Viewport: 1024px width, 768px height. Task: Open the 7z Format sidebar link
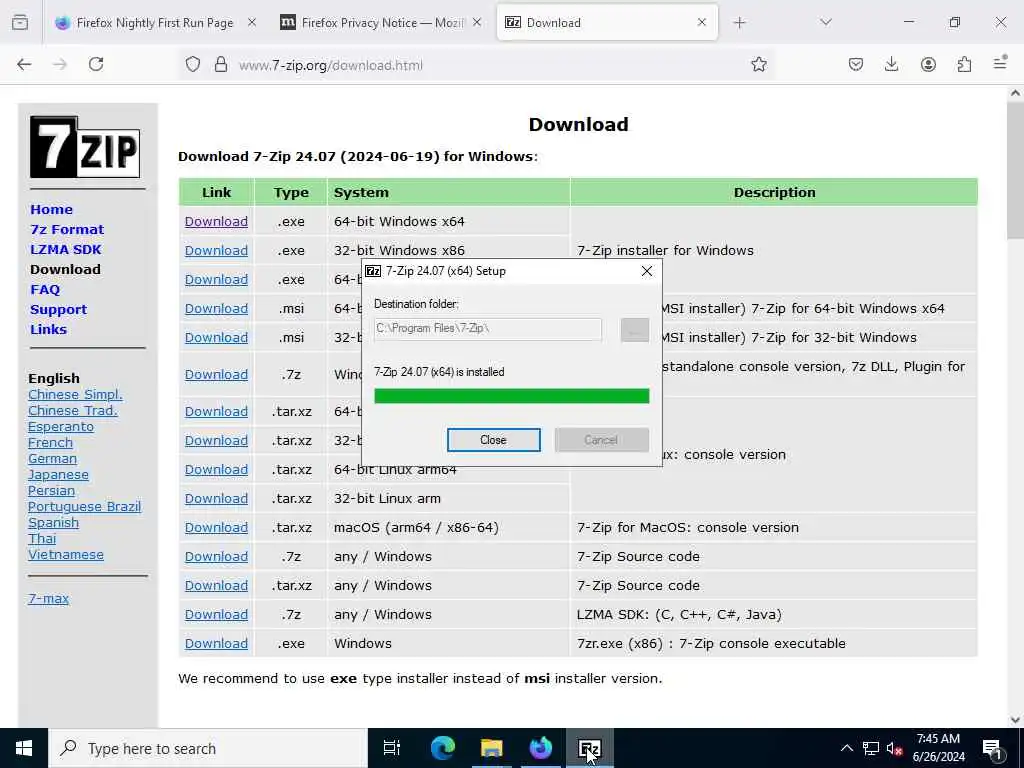67,230
